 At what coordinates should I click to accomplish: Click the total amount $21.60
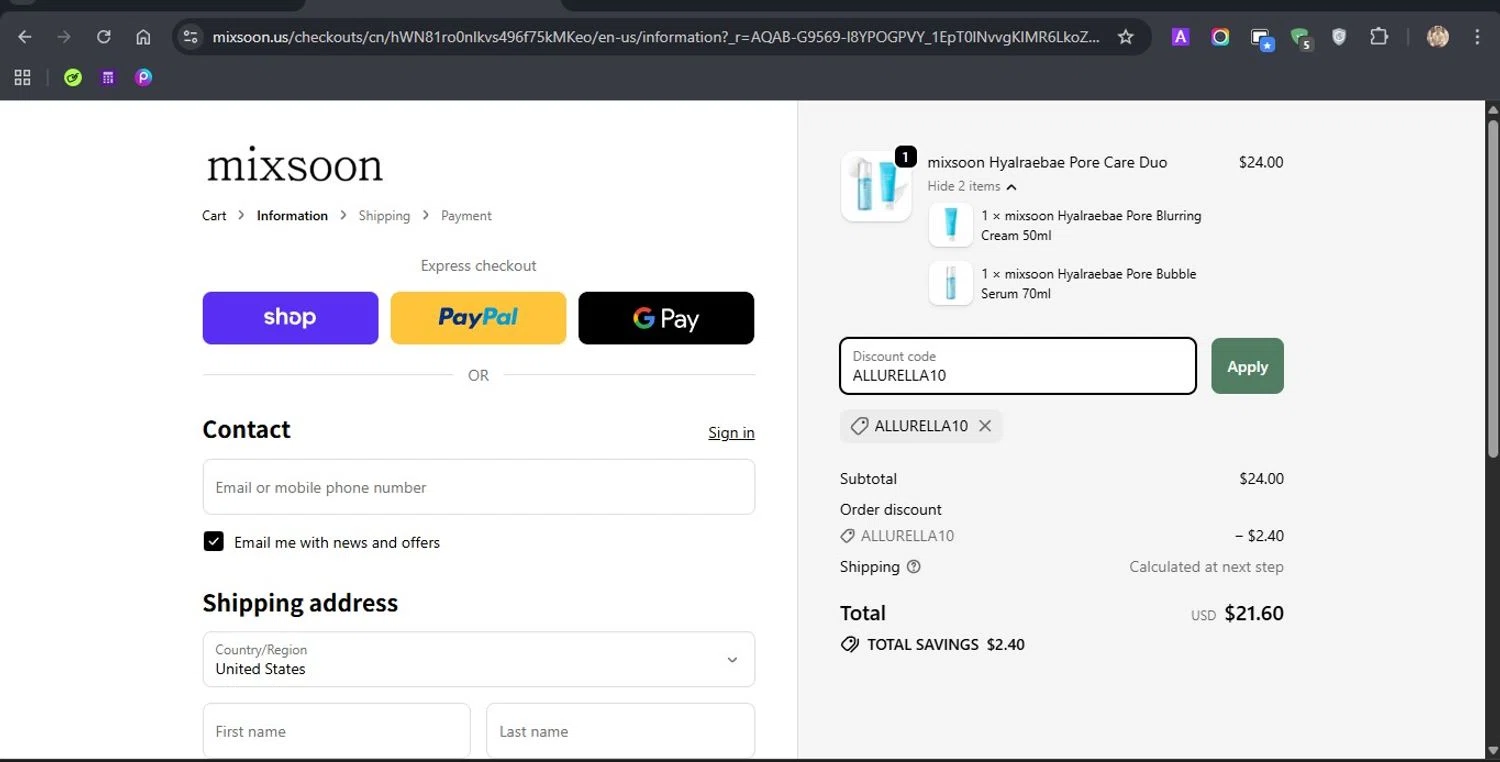[x=1254, y=613]
